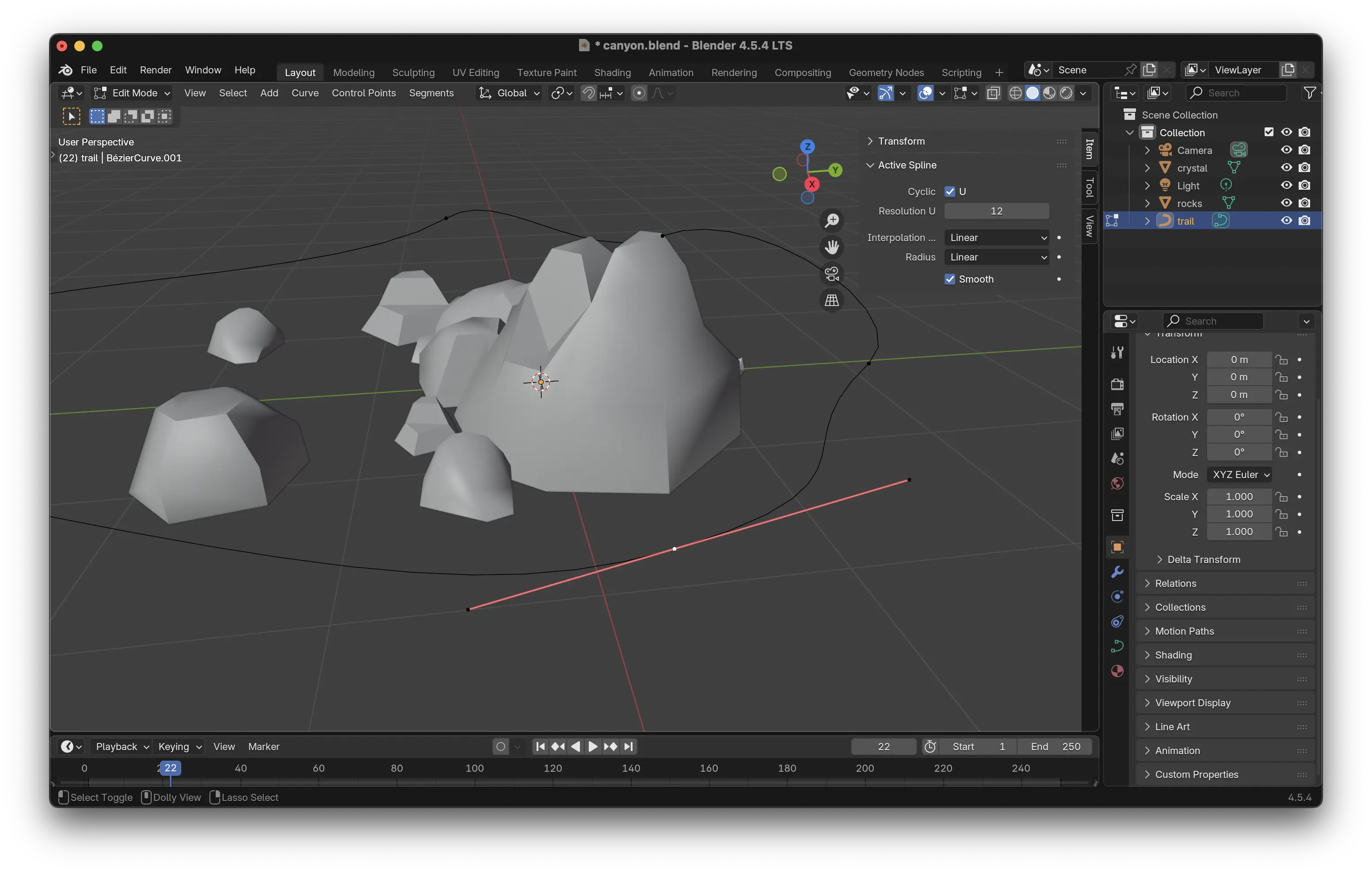Toggle the camera view icon
1372x873 pixels.
832,274
